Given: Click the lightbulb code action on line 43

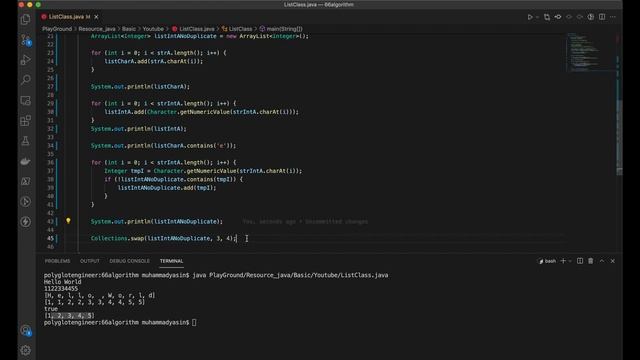Looking at the screenshot, I should [x=68, y=221].
